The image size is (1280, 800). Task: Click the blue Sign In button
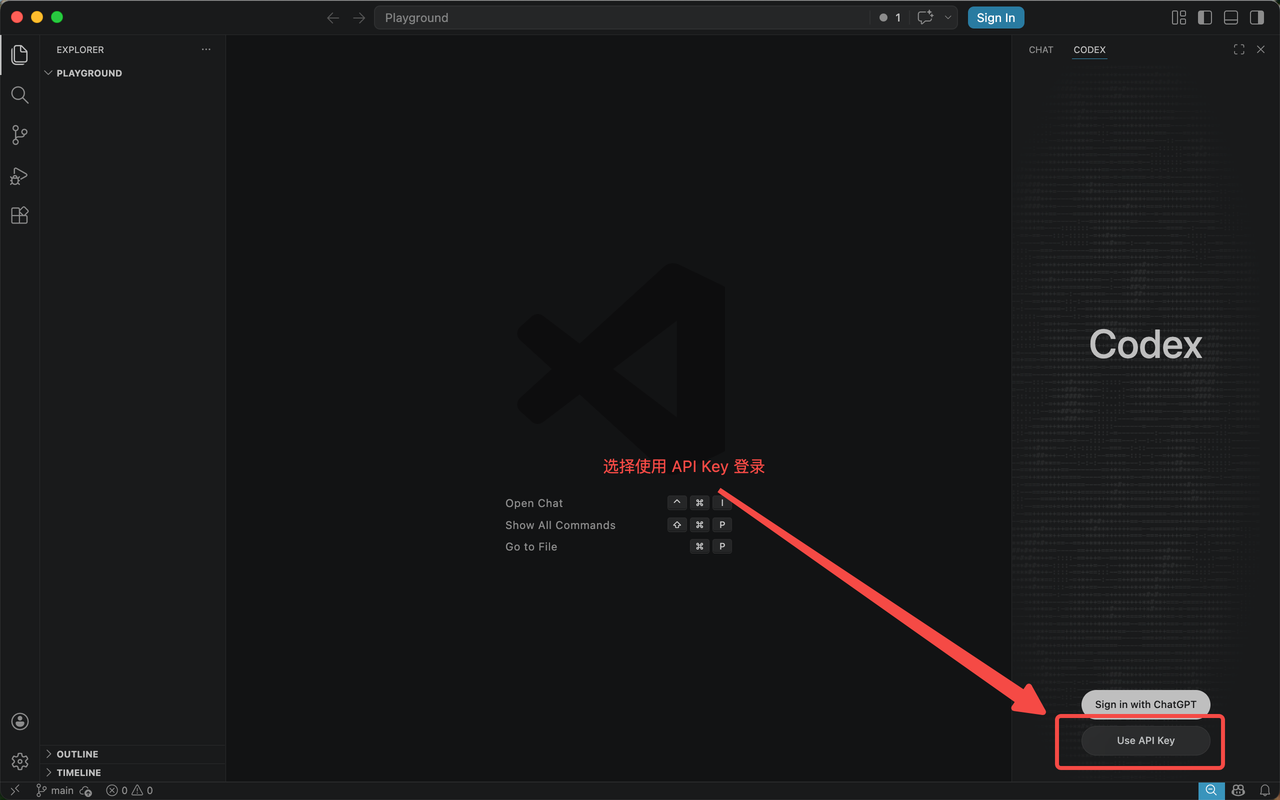pos(996,18)
